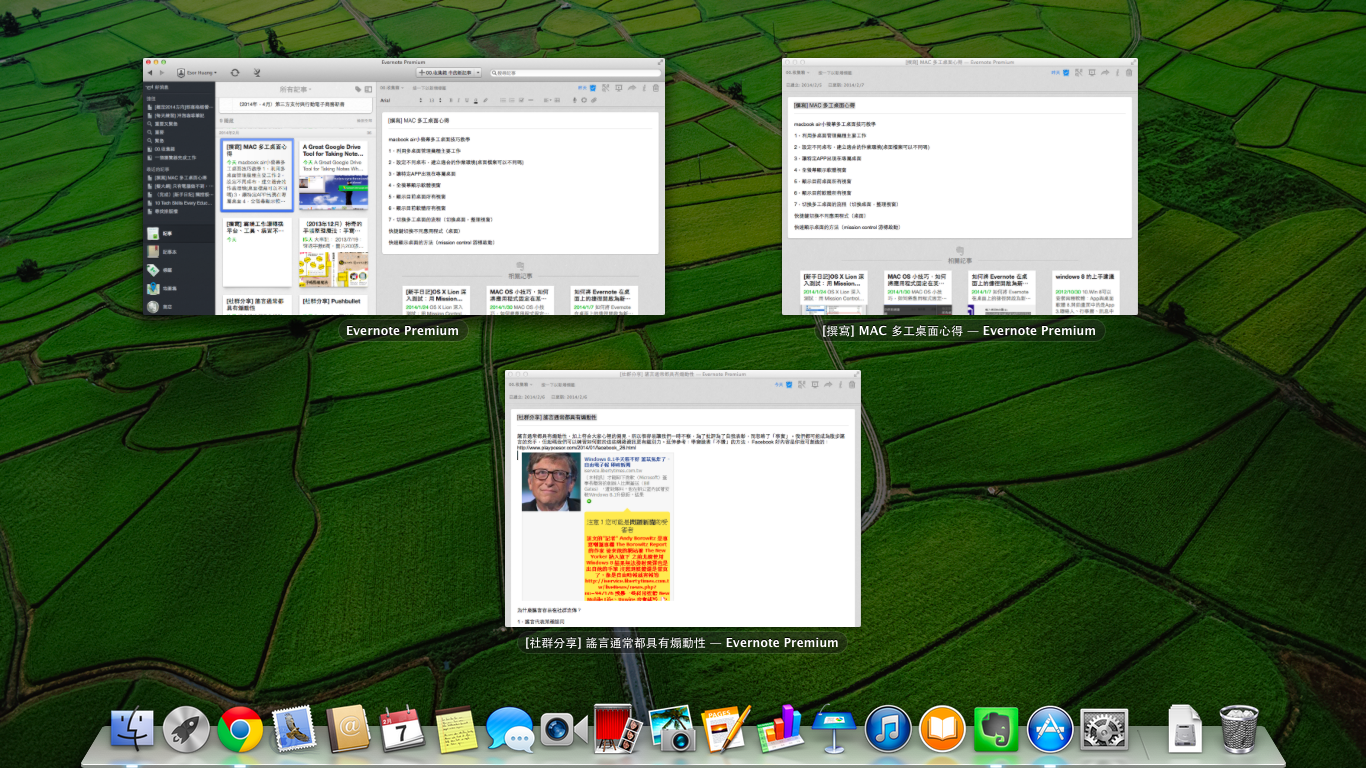Open notebook dropdown in 謠言通常都具有煽動性 window
1366x768 pixels.
[x=520, y=383]
